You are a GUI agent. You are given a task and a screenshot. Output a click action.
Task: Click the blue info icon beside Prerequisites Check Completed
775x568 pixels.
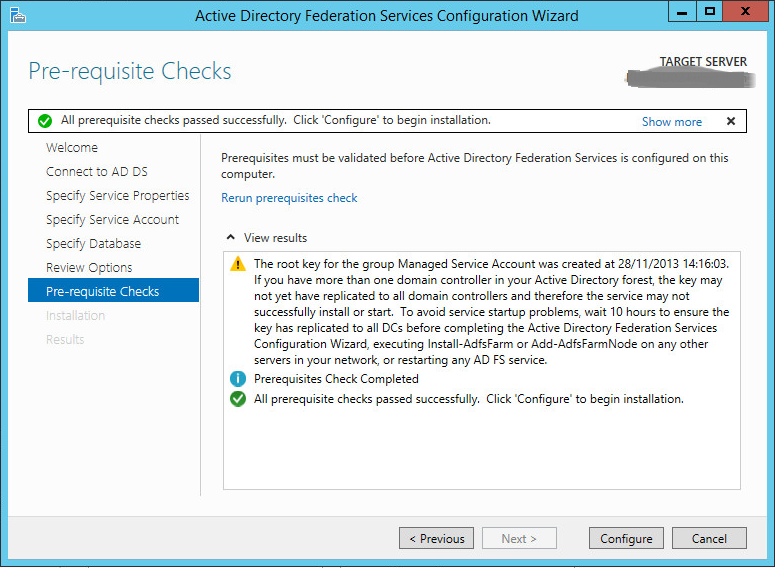pos(238,379)
